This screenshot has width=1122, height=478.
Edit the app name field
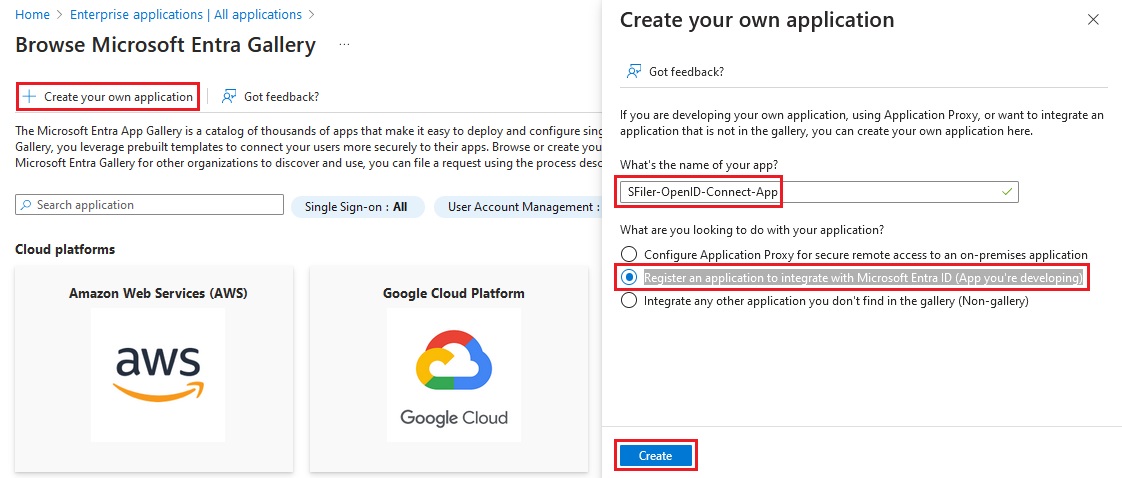coord(819,192)
